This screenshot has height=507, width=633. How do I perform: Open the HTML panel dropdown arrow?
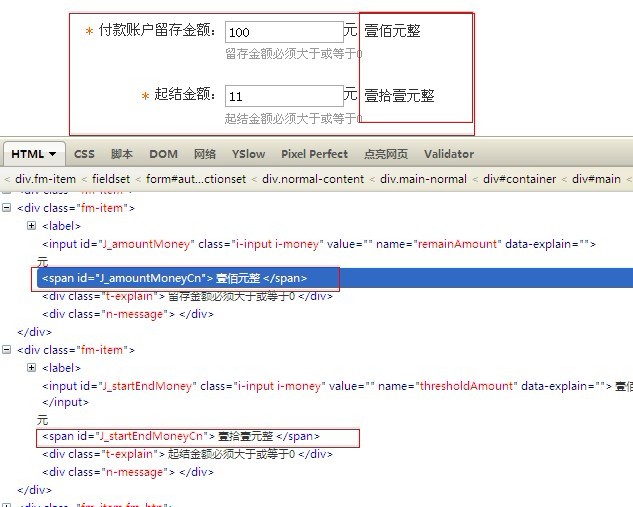coord(51,154)
